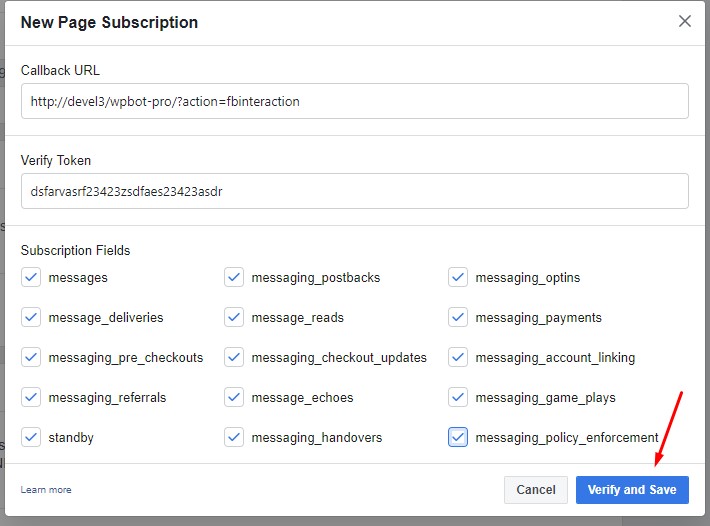Uncheck message_deliveries field
Screen dimensions: 710x526
(x=31, y=317)
